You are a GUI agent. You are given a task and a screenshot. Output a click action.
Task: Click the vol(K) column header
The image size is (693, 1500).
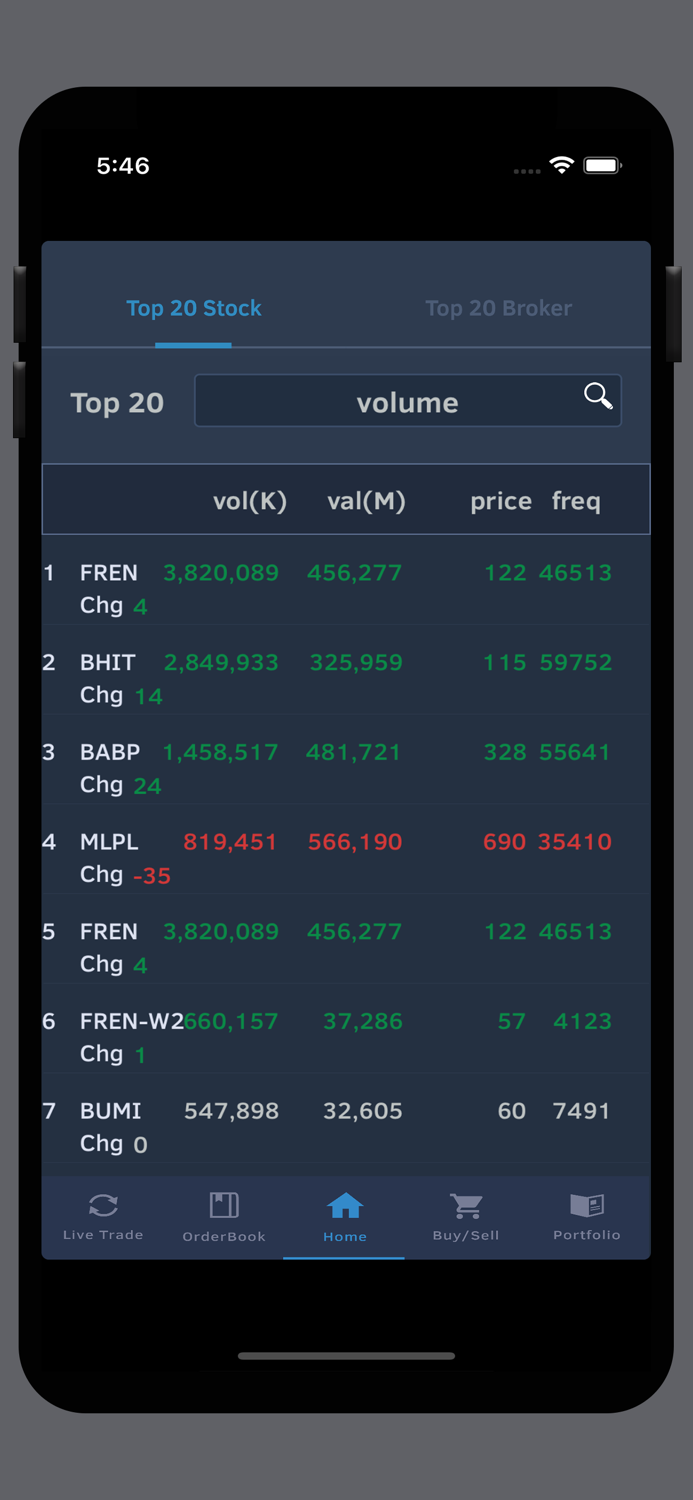pyautogui.click(x=249, y=501)
